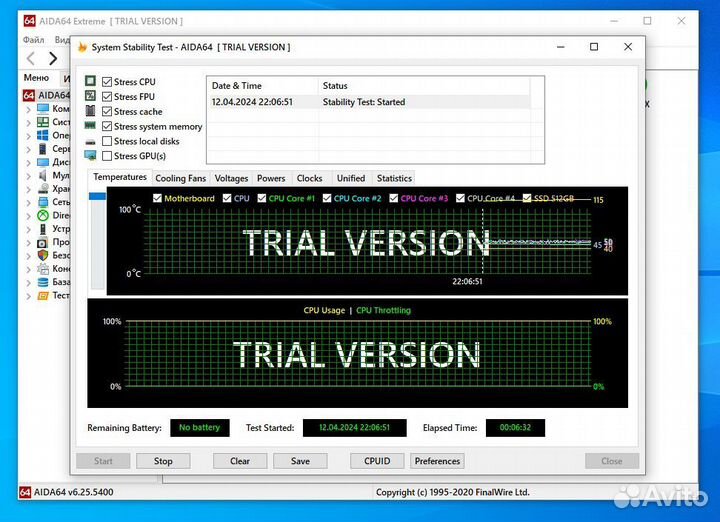Screen dimensions: 720x522
Task: Click the AIDA64 icon in status bar
Action: point(25,492)
